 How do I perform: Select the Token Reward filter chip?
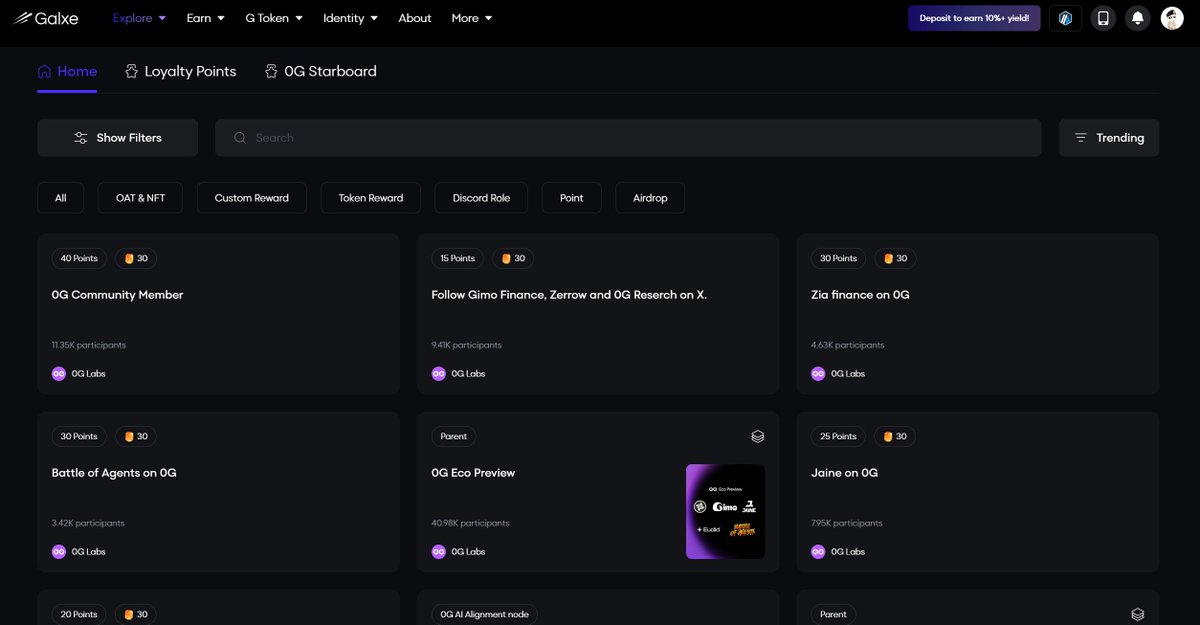point(371,198)
